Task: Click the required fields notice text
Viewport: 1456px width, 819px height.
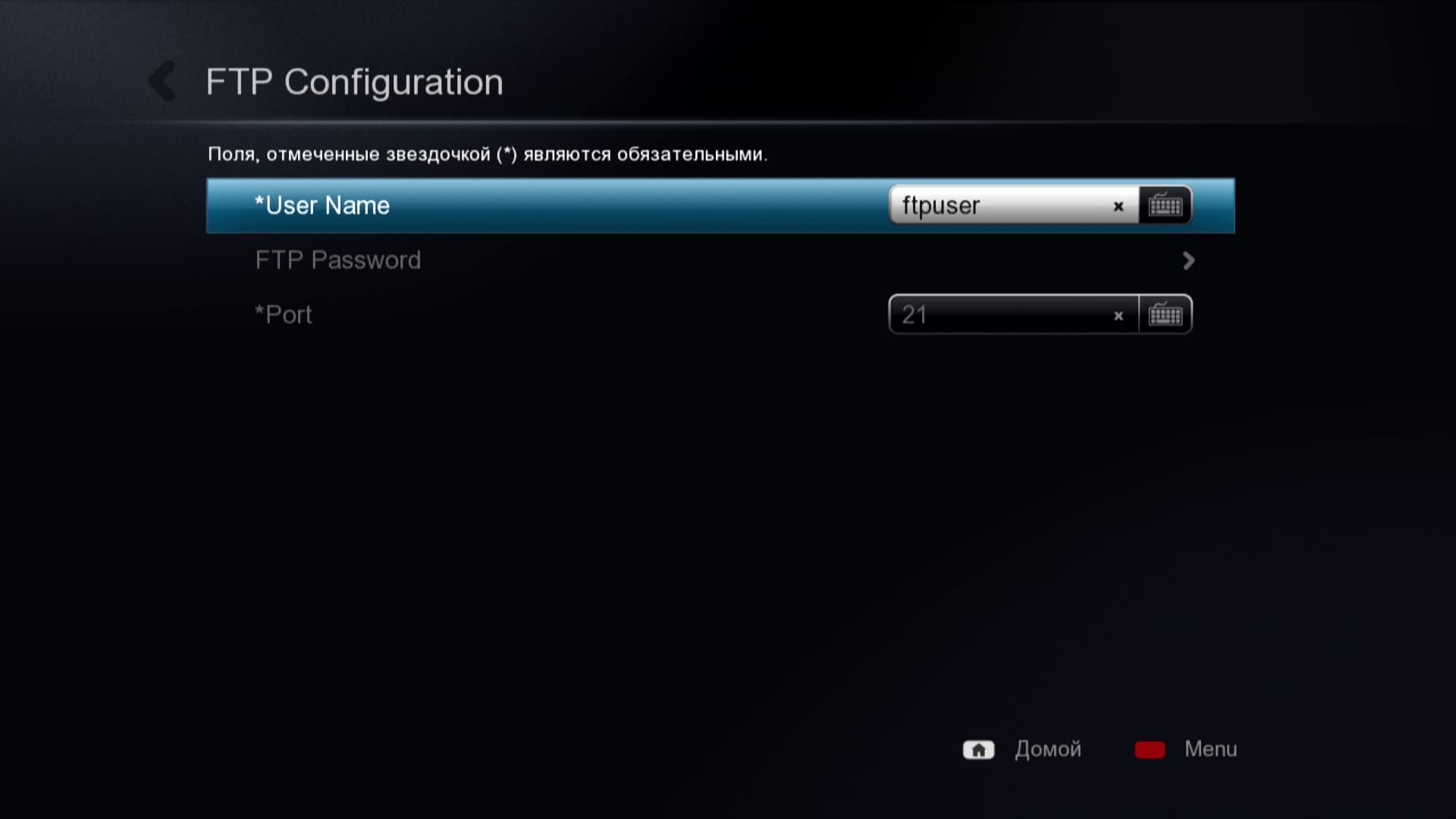Action: 488,155
